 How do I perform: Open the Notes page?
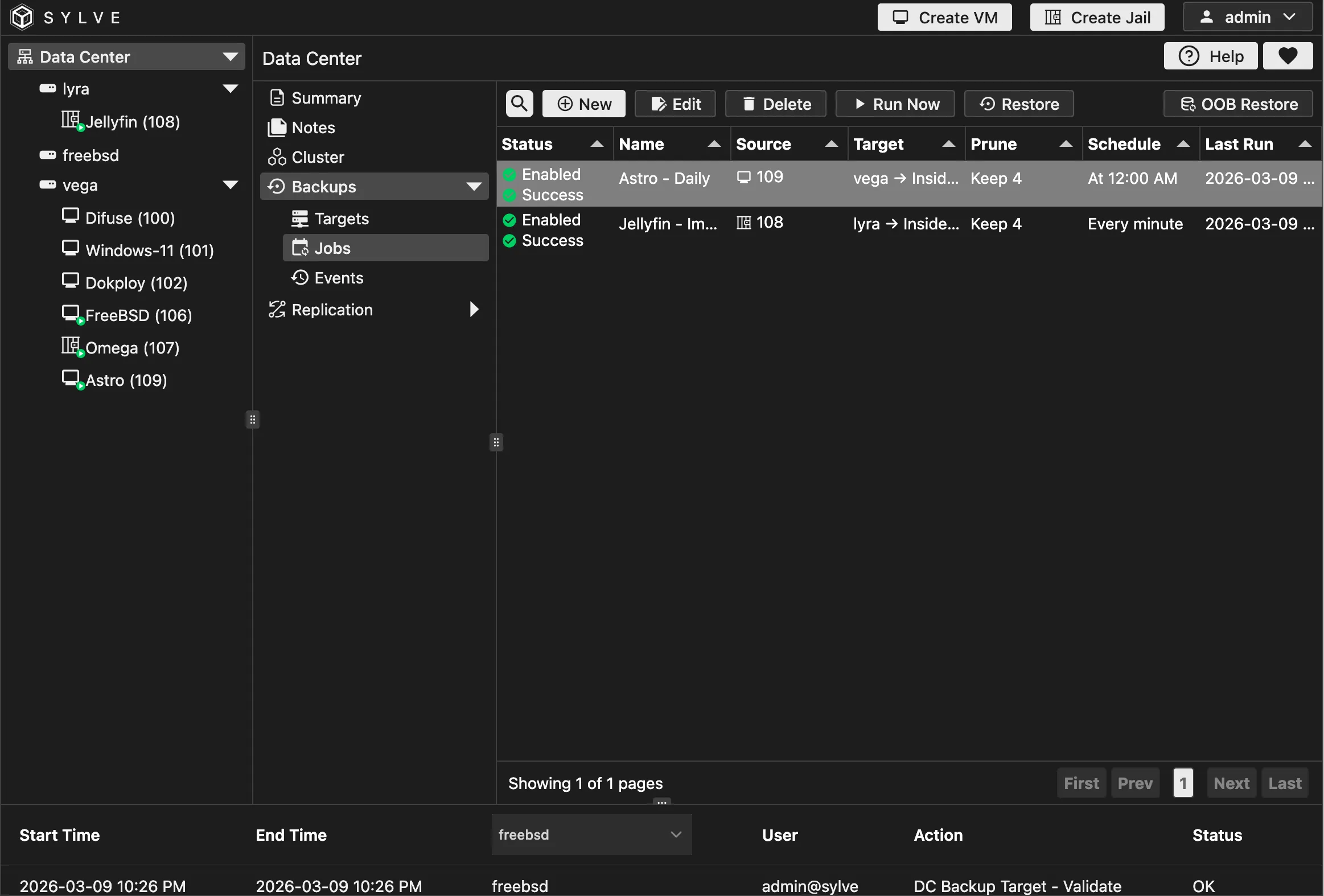pyautogui.click(x=313, y=128)
